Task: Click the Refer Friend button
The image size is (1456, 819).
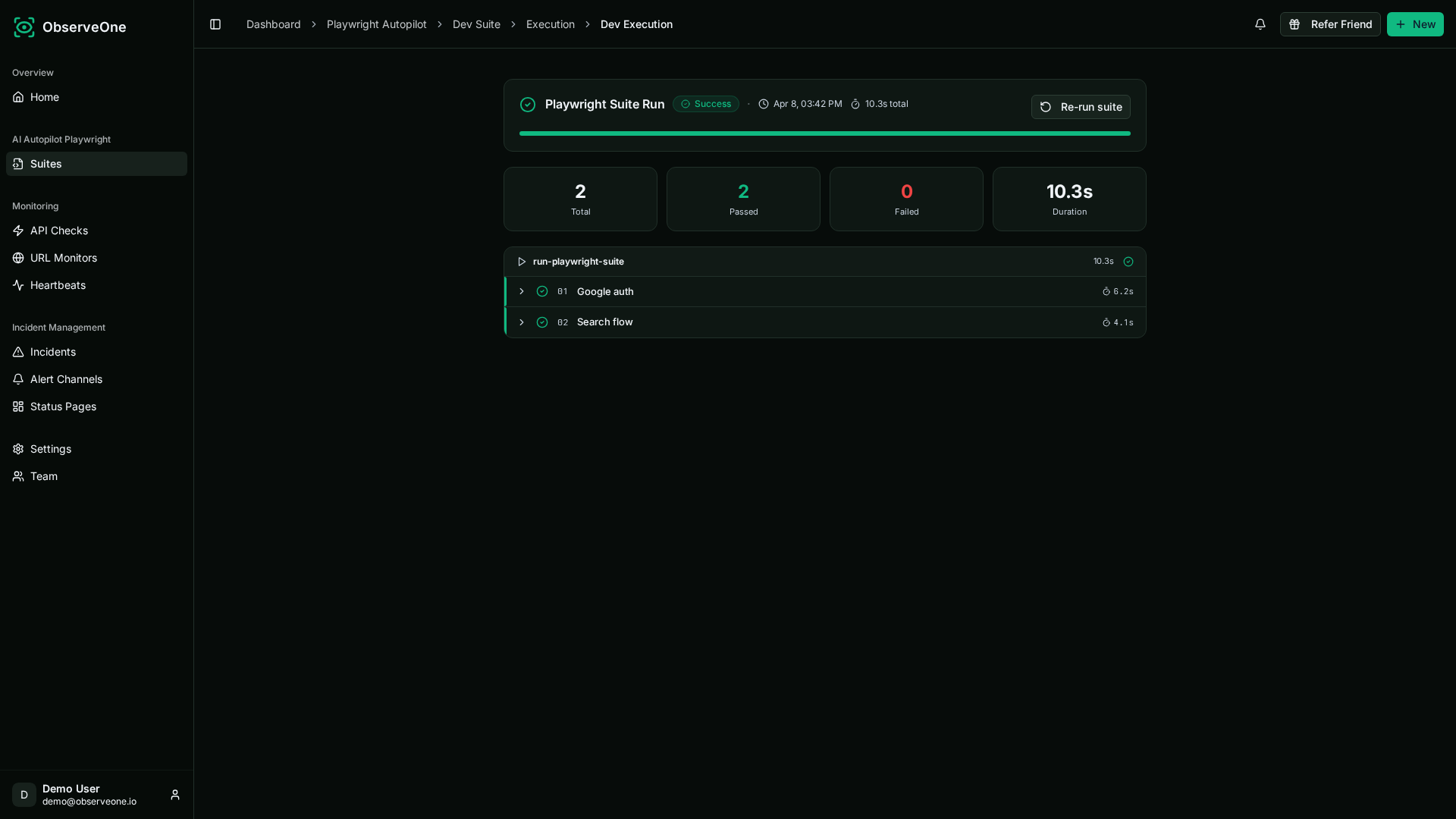Action: pos(1330,24)
